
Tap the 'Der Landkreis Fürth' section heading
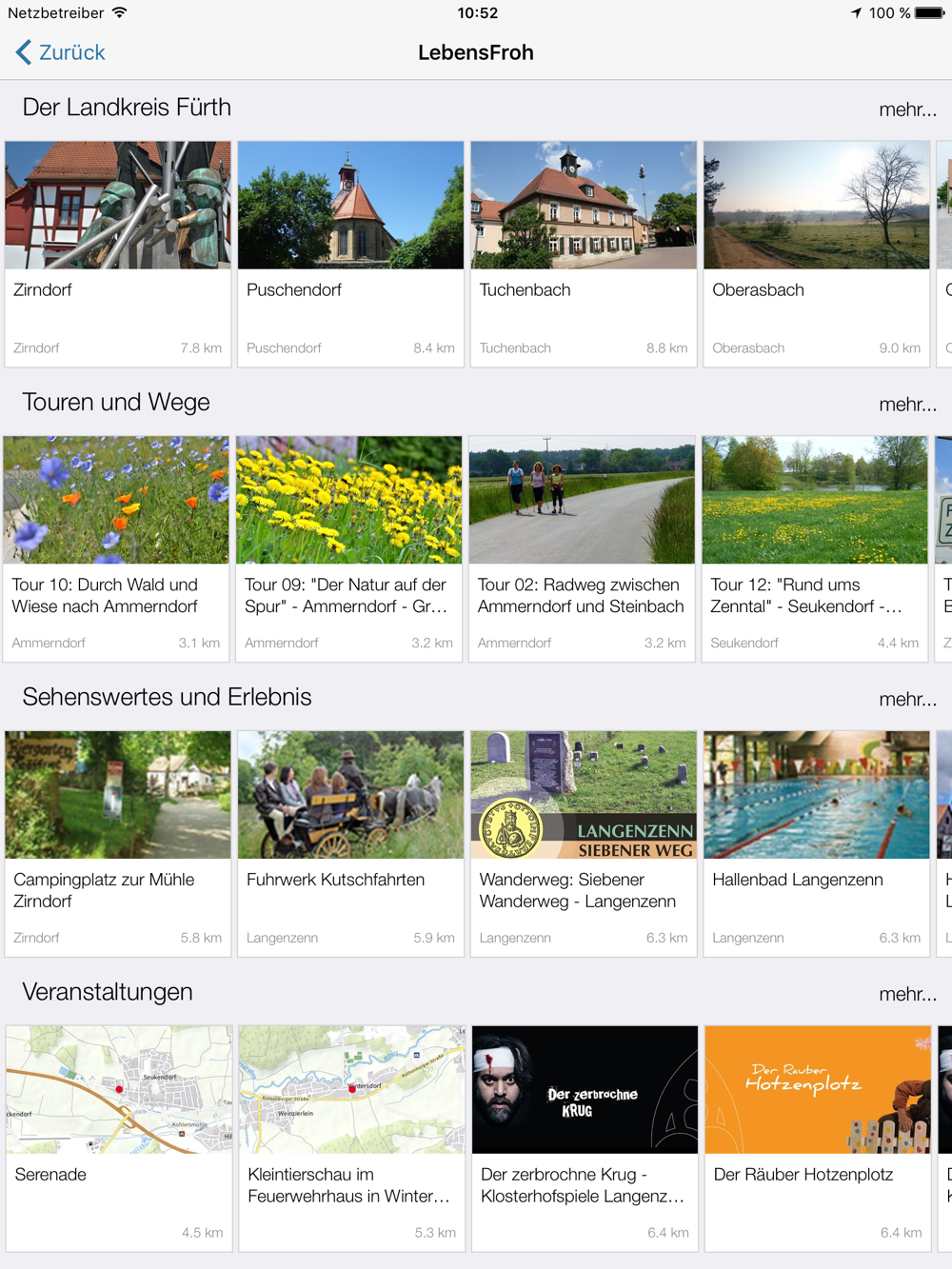(x=127, y=108)
